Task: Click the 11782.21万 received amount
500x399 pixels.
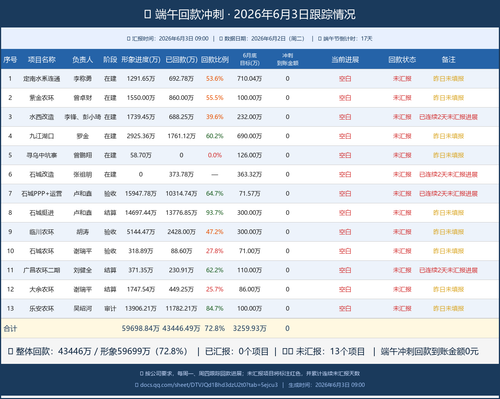Action: coord(181,309)
